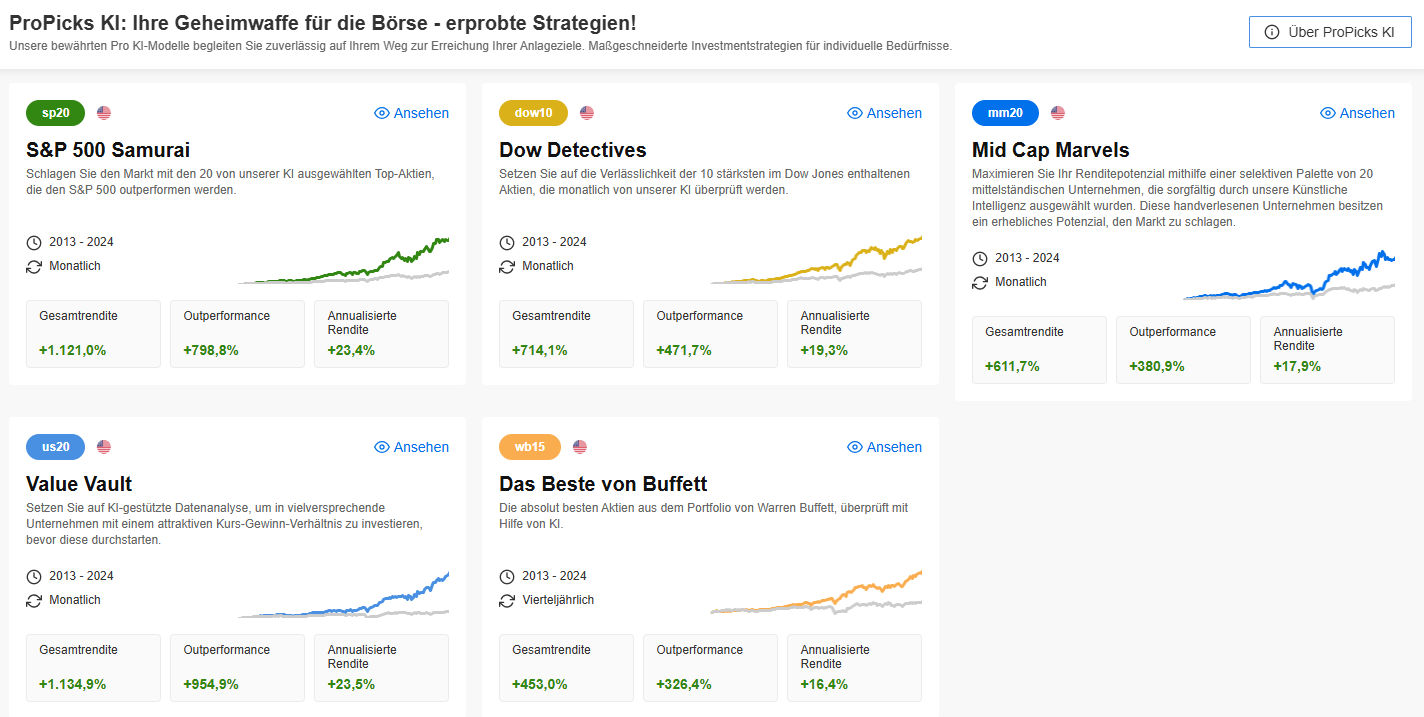Click the clock icon showing 2013 - 2024 on Mid Cap Marvels
Screen dimensions: 1424x717
point(979,258)
